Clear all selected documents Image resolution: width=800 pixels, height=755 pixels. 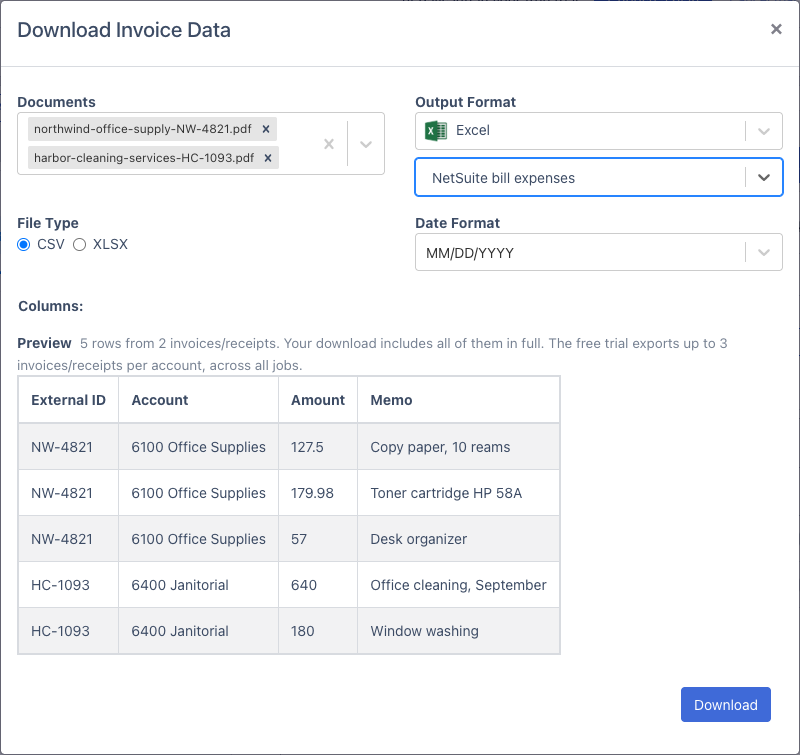click(329, 144)
